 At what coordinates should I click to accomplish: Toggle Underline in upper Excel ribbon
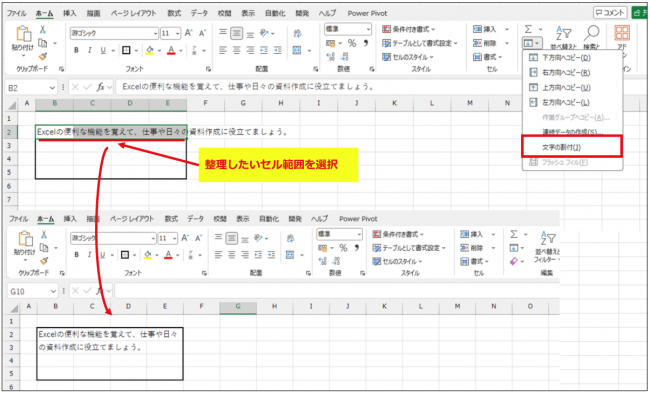pyautogui.click(x=103, y=50)
